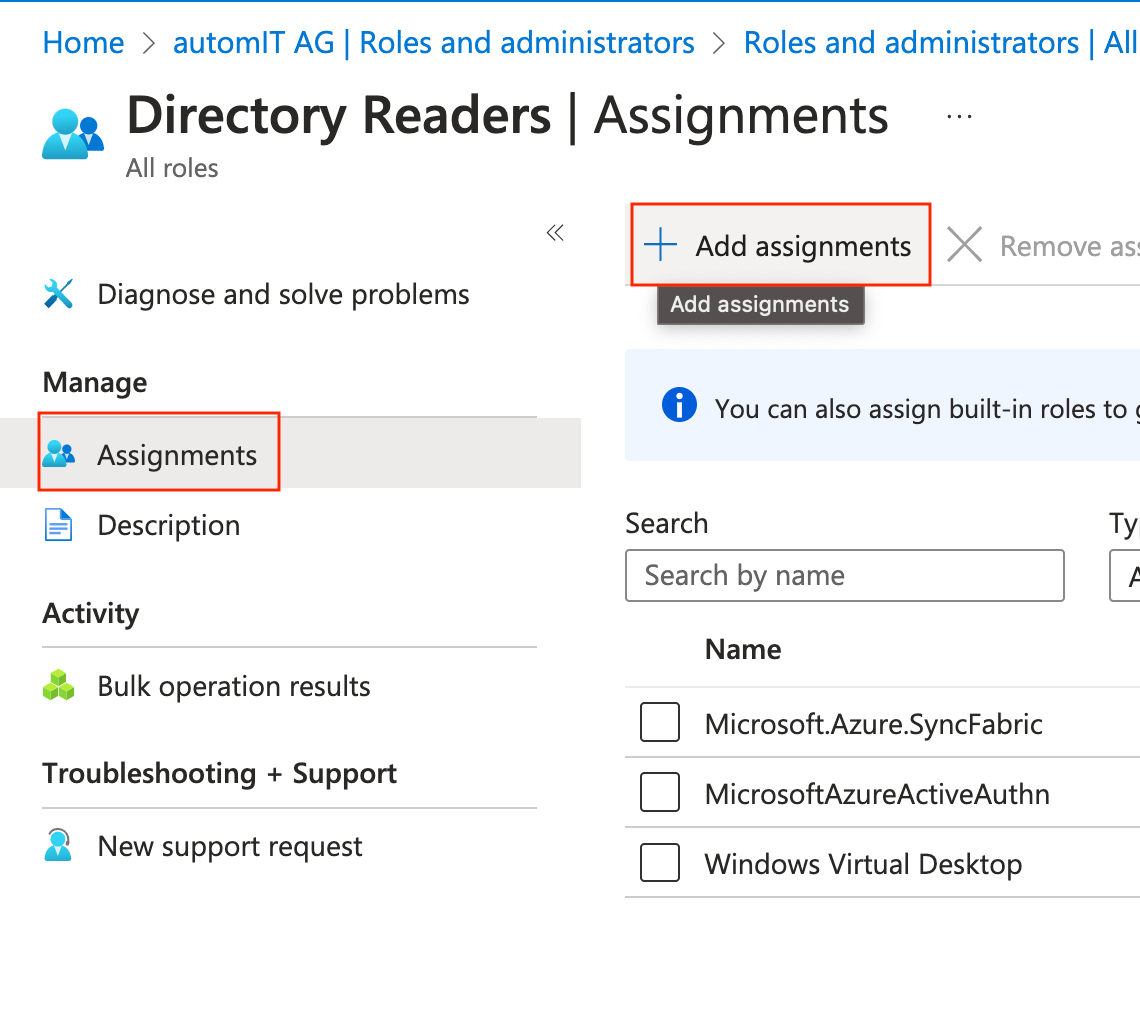The height and width of the screenshot is (1010, 1140).
Task: Click the Directory Readers role header icon
Action: [x=73, y=134]
